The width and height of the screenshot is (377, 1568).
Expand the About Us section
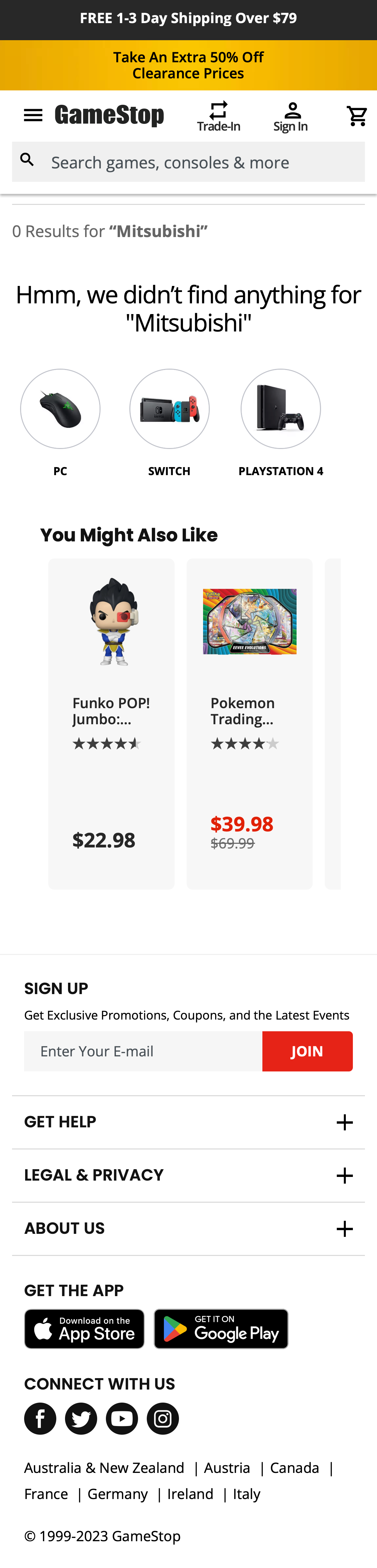(x=344, y=1229)
